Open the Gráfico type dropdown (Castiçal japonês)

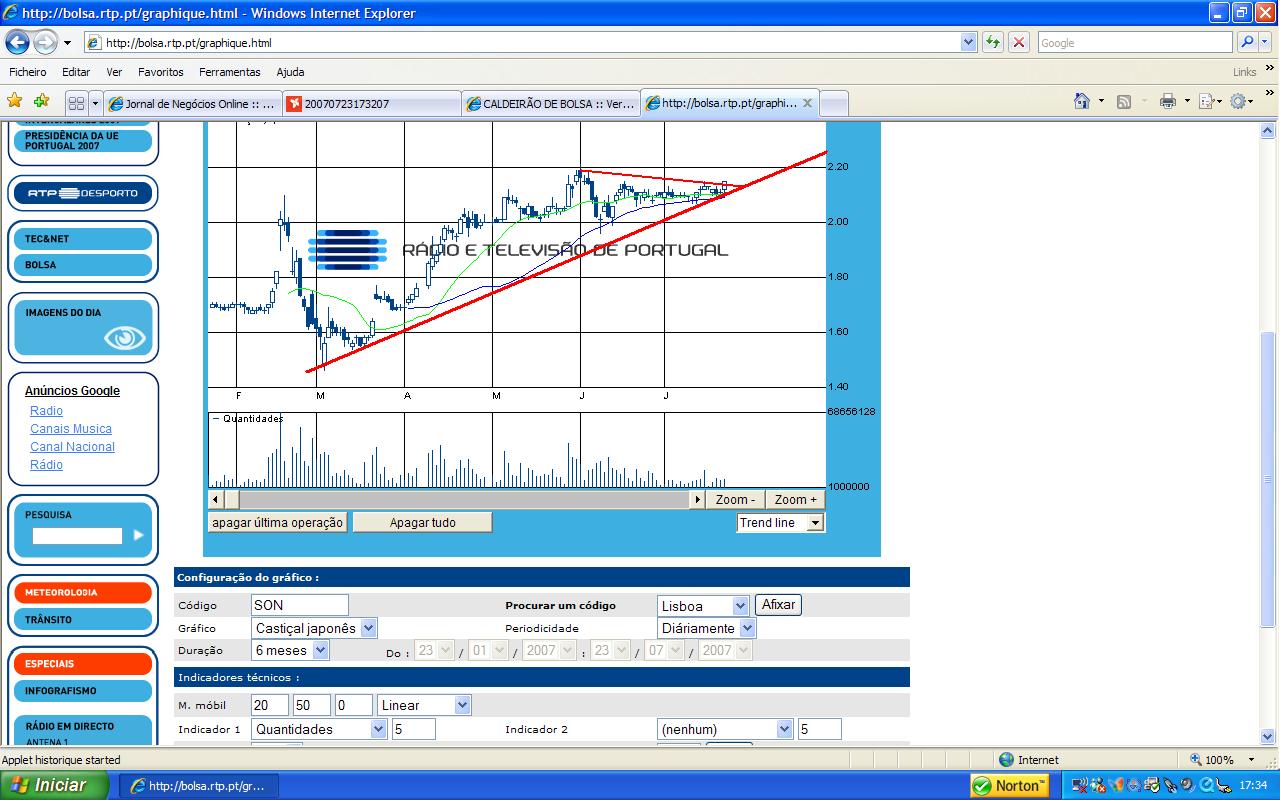(368, 628)
